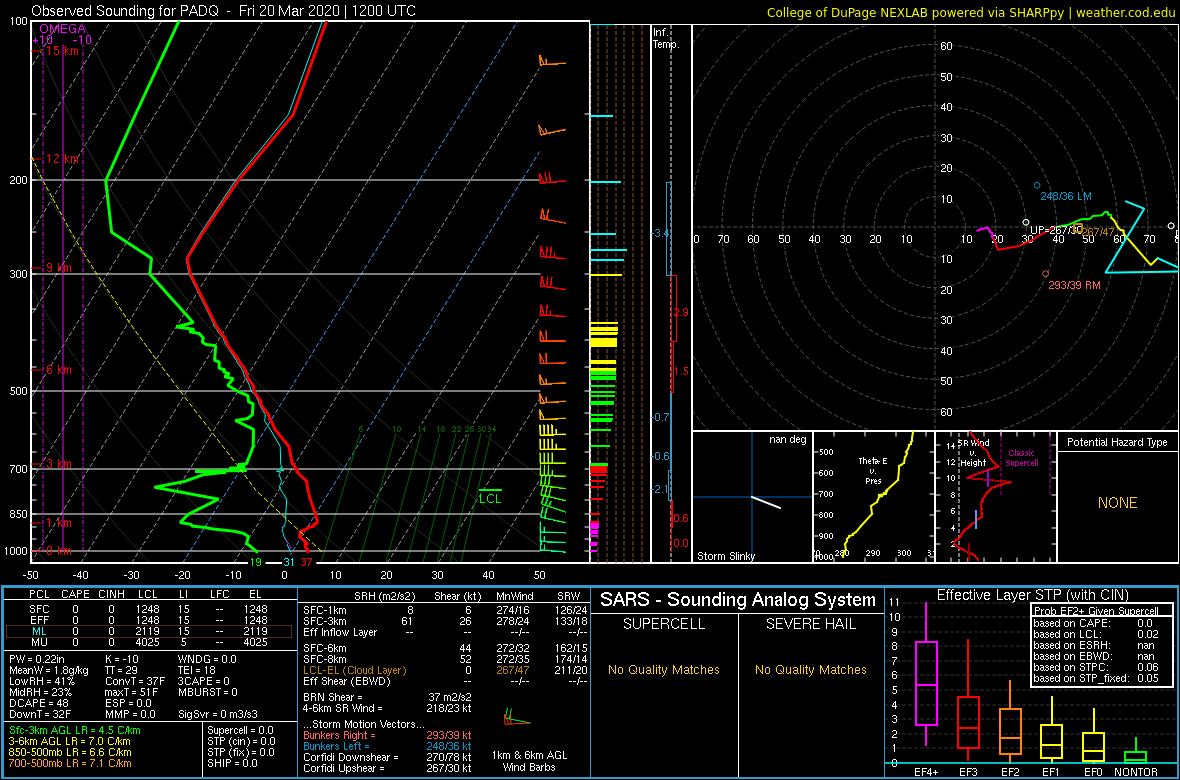The height and width of the screenshot is (780, 1180).
Task: Click the CAPE column header
Action: click(x=75, y=596)
